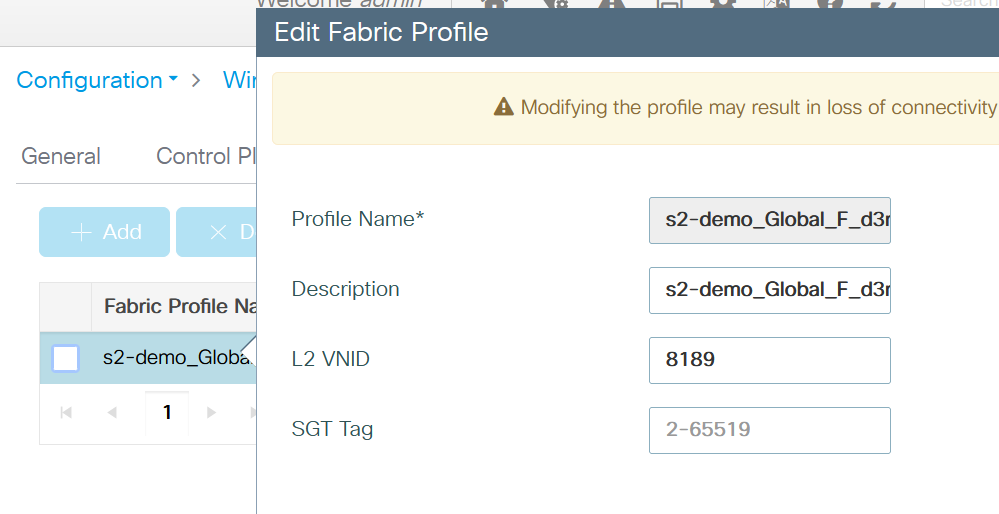Click the L2 VNID label
Screen dimensions: 999x514
click(x=331, y=359)
